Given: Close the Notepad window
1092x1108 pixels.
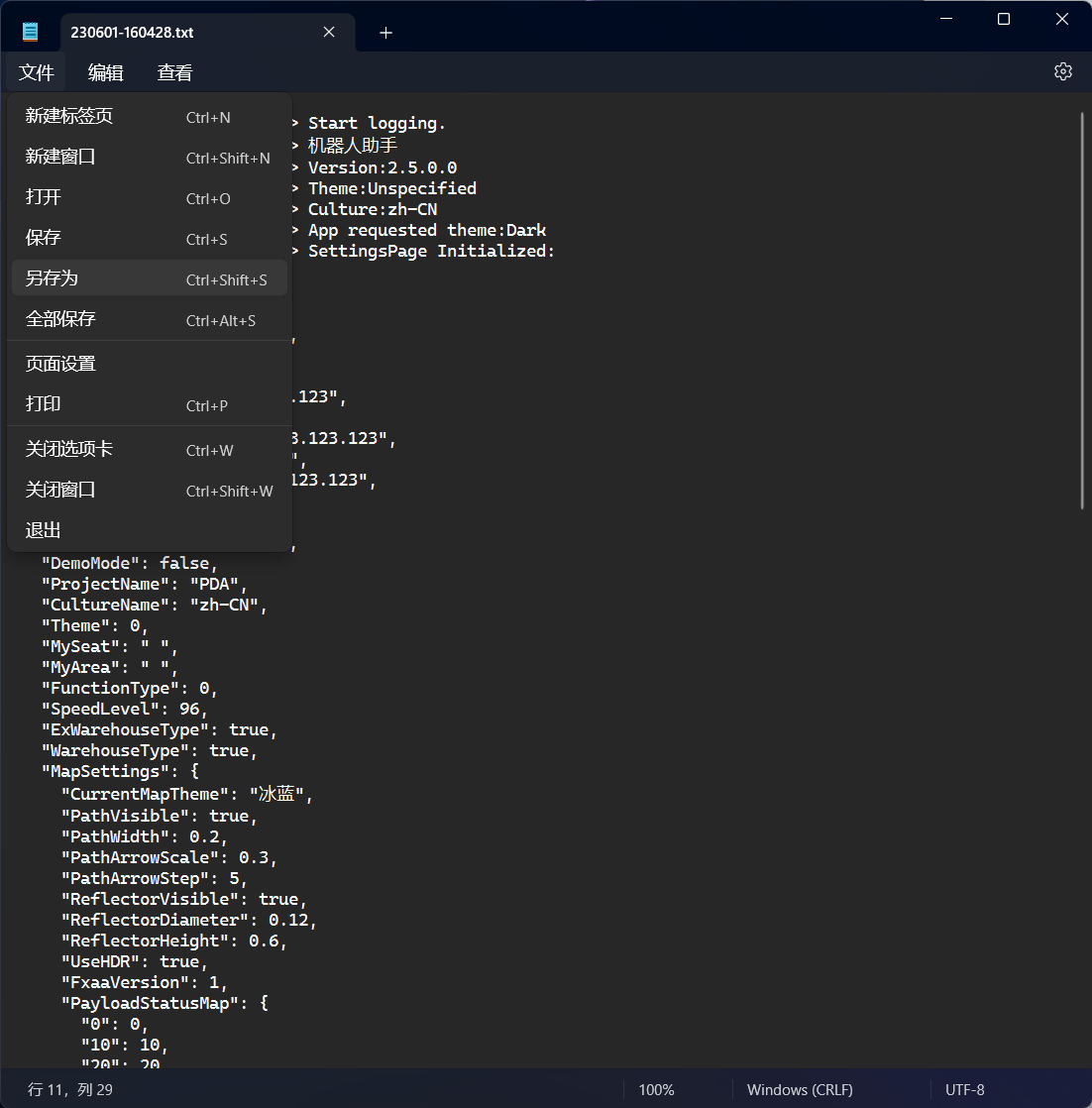Looking at the screenshot, I should tap(1061, 19).
